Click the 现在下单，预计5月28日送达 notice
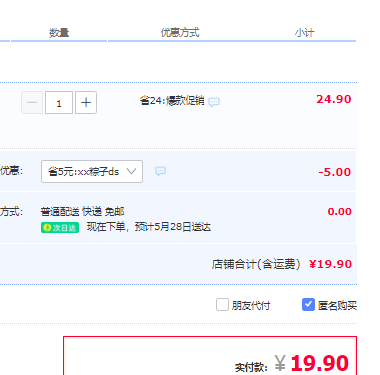Viewport: 380px width, 375px height. [149, 227]
